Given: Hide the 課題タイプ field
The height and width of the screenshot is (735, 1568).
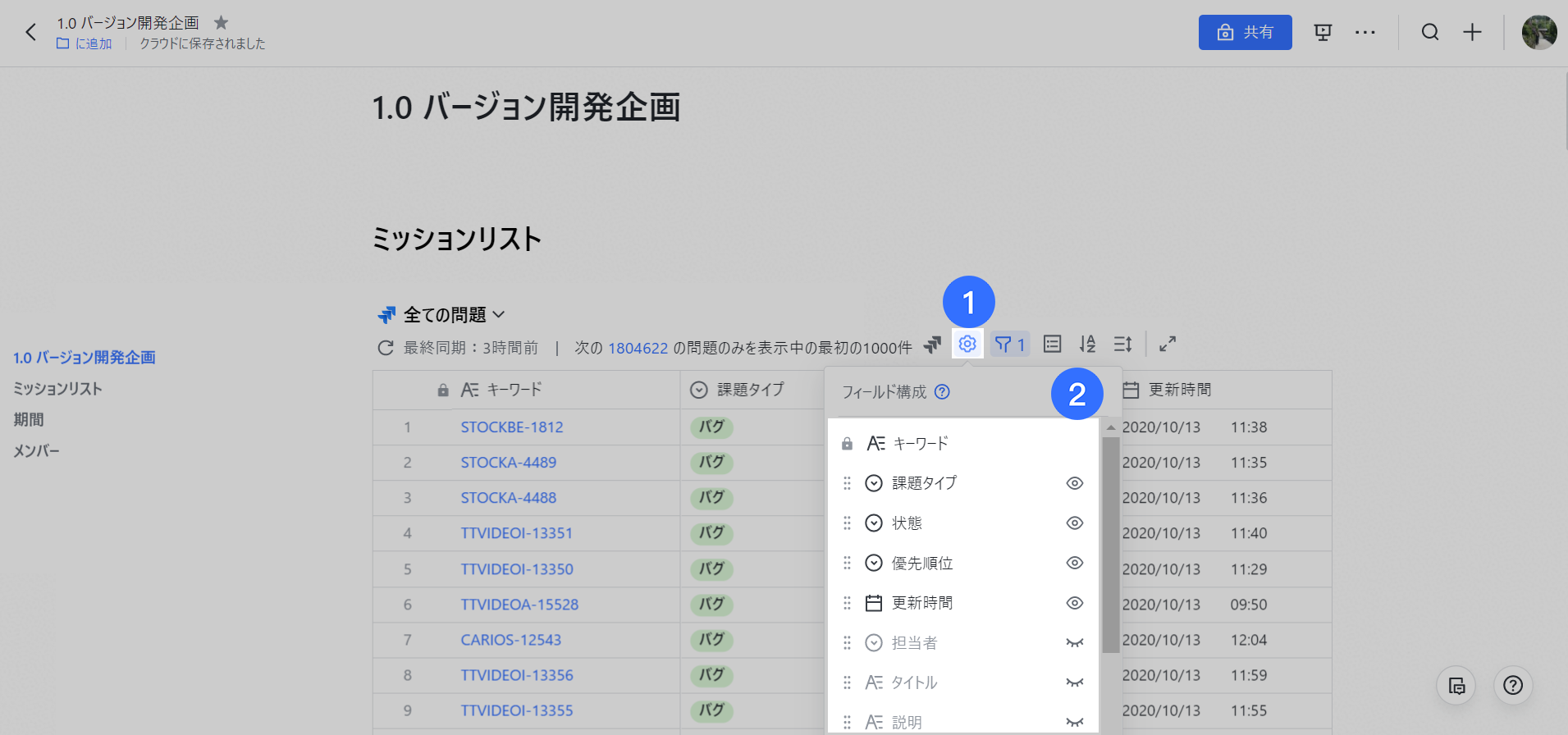Looking at the screenshot, I should tap(1074, 483).
